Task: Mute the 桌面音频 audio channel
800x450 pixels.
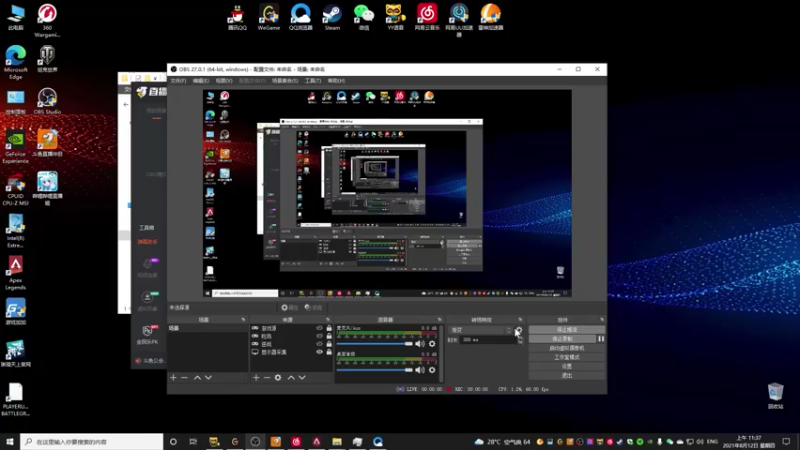Action: point(420,370)
